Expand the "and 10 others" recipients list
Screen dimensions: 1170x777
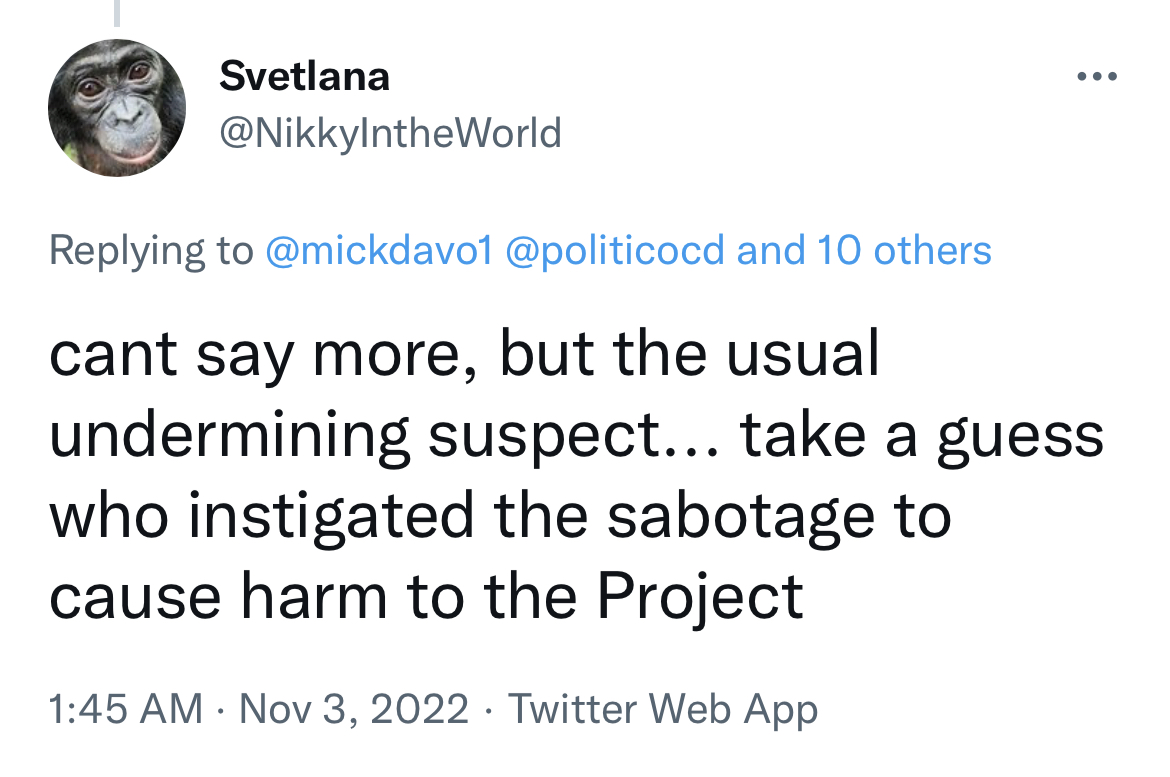coord(864,250)
